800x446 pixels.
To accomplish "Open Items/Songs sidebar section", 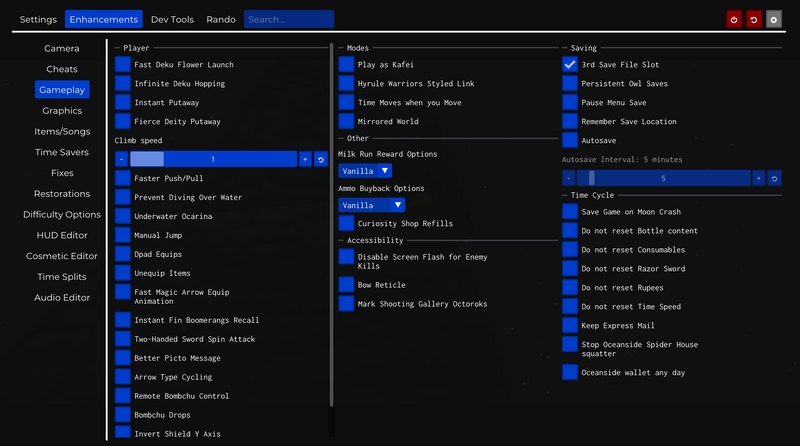I will pos(62,132).
